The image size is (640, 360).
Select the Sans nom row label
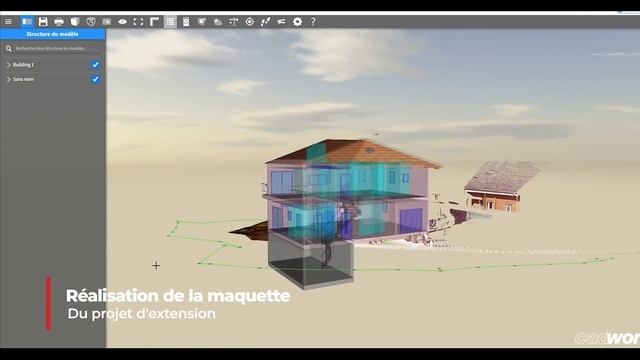click(23, 79)
